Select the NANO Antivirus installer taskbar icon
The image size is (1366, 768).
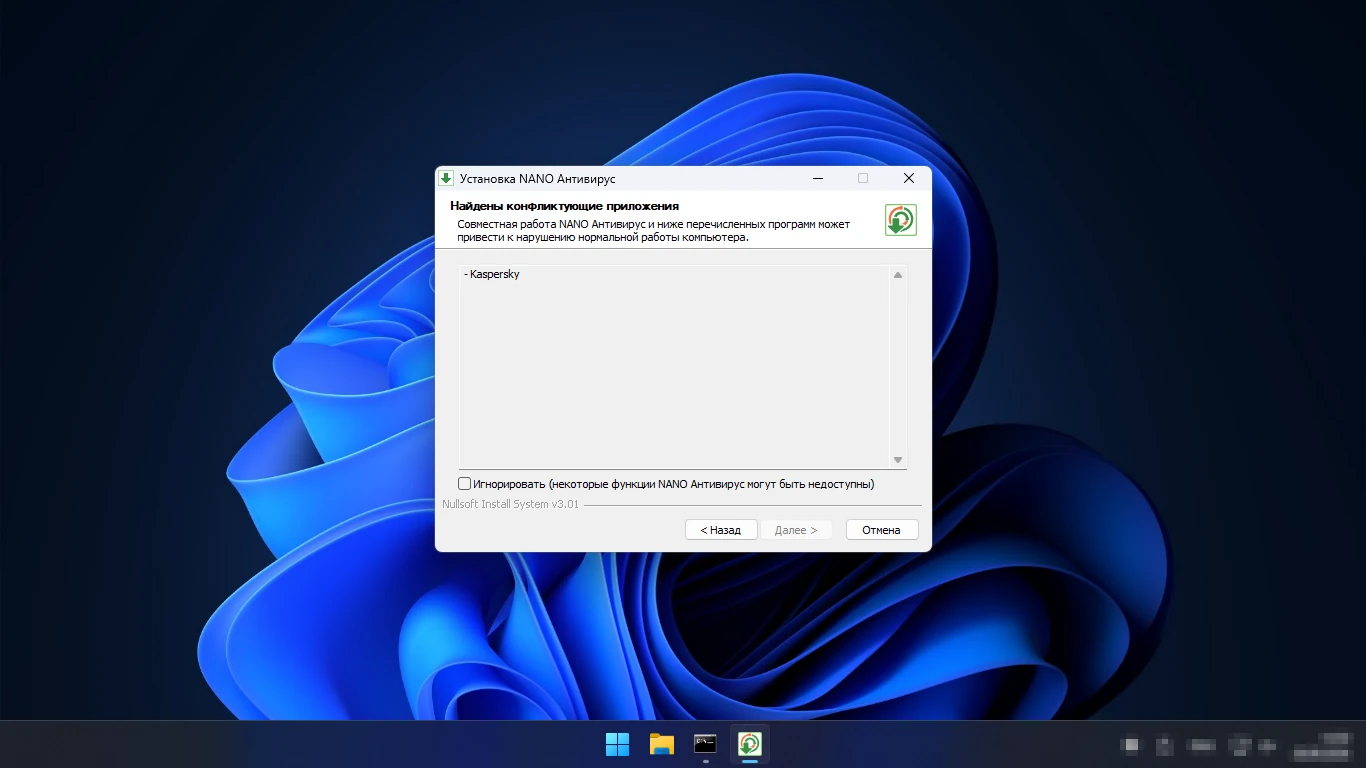pos(749,744)
